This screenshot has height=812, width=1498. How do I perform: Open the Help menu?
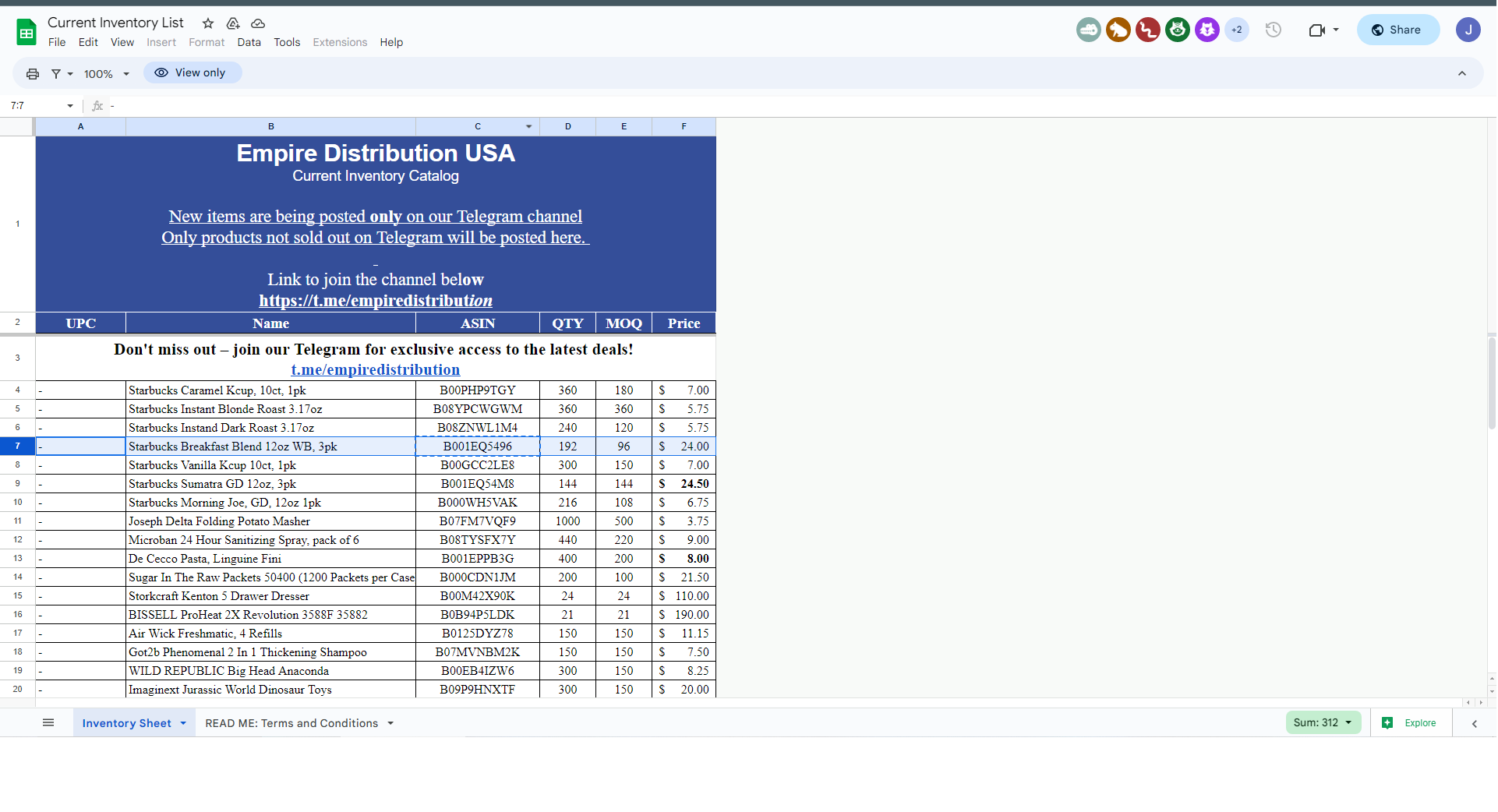coord(391,42)
